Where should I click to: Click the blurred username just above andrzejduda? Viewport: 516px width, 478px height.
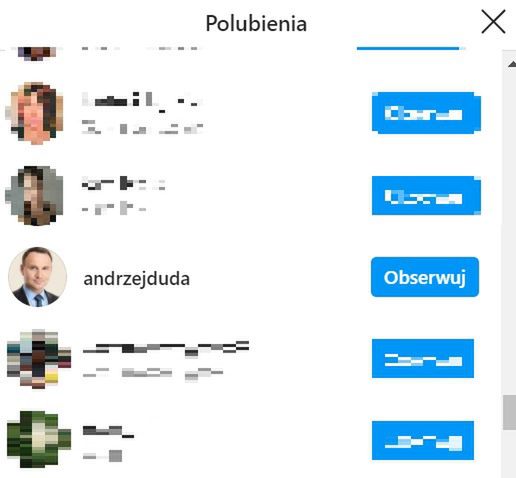(x=123, y=183)
